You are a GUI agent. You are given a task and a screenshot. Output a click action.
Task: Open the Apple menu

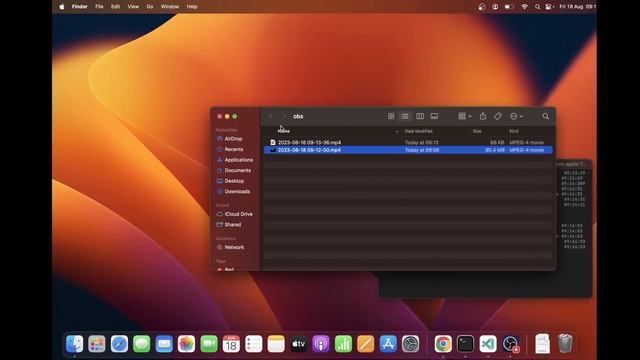point(62,7)
